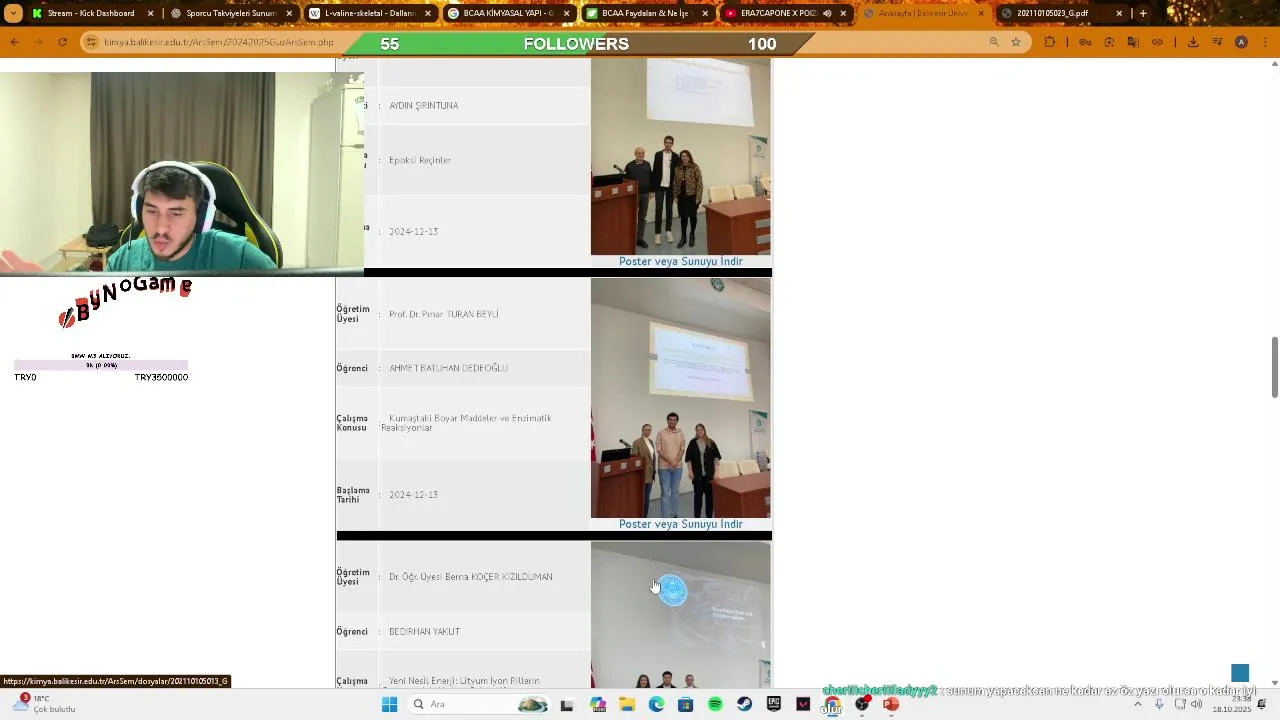
Task: Open Spotify from the taskbar
Action: pos(715,704)
